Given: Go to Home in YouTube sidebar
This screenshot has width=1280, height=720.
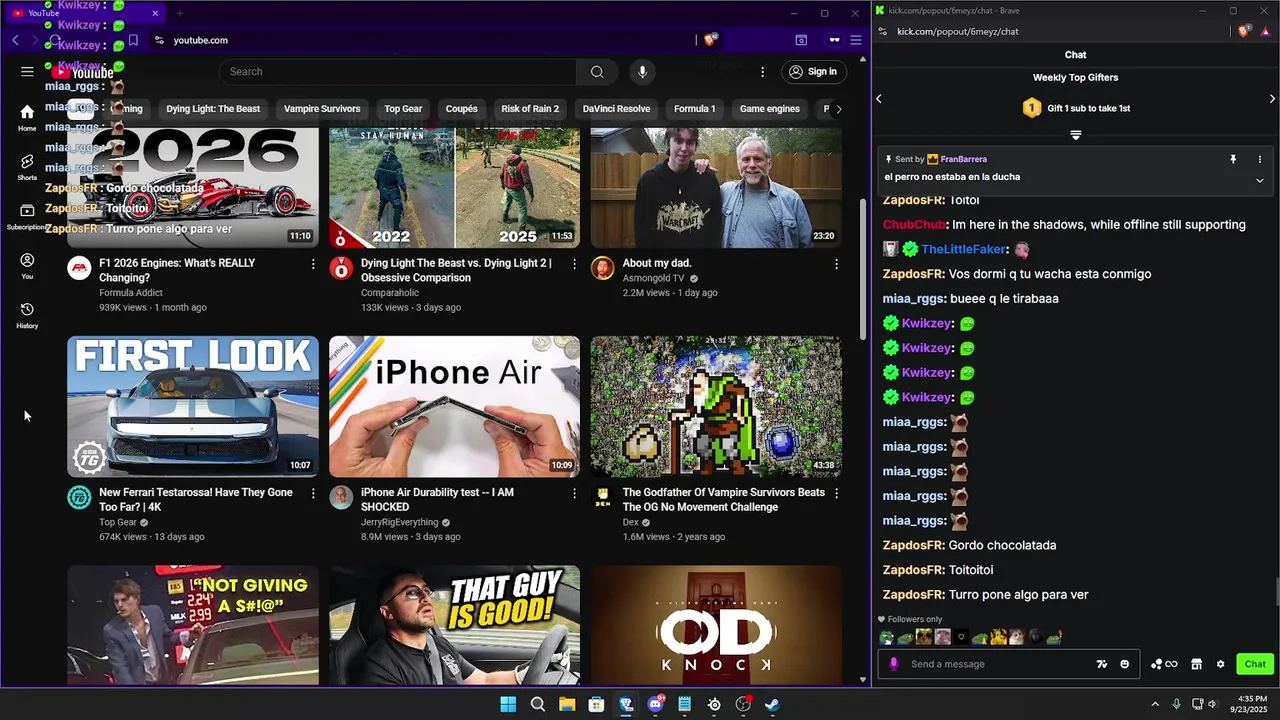Looking at the screenshot, I should coord(27,117).
